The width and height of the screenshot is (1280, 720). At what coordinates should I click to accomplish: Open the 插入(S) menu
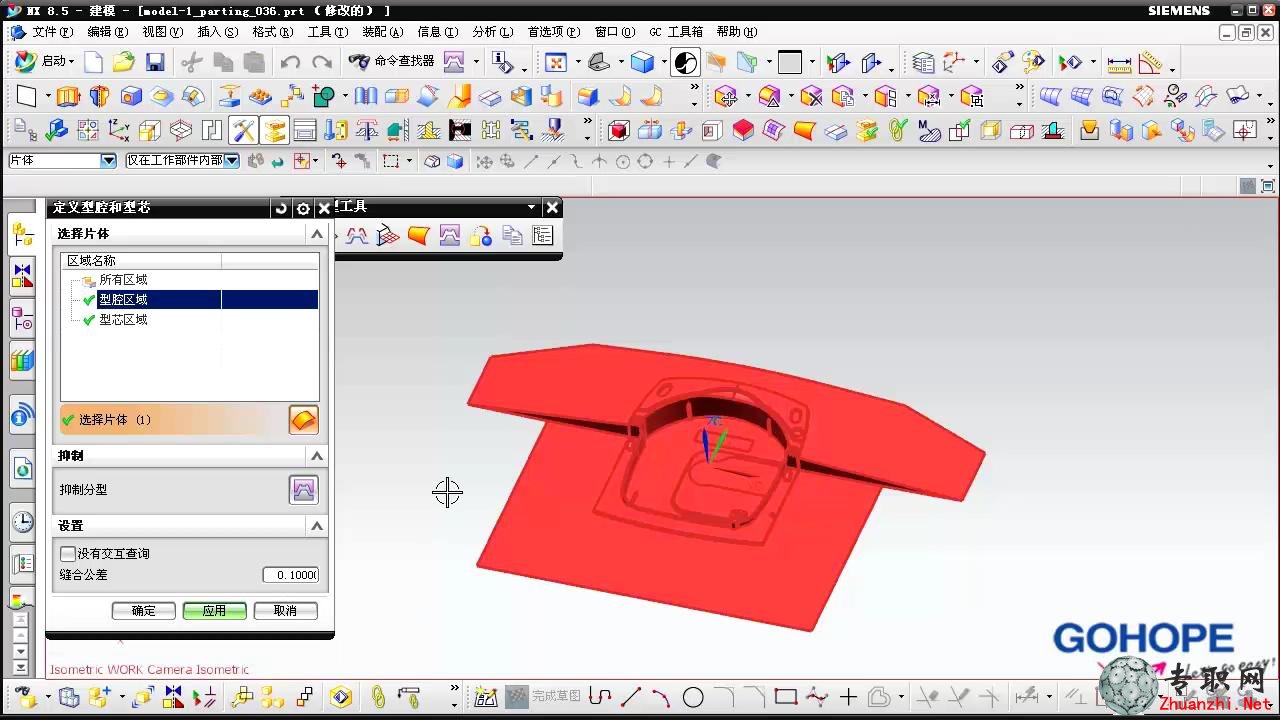pos(217,32)
